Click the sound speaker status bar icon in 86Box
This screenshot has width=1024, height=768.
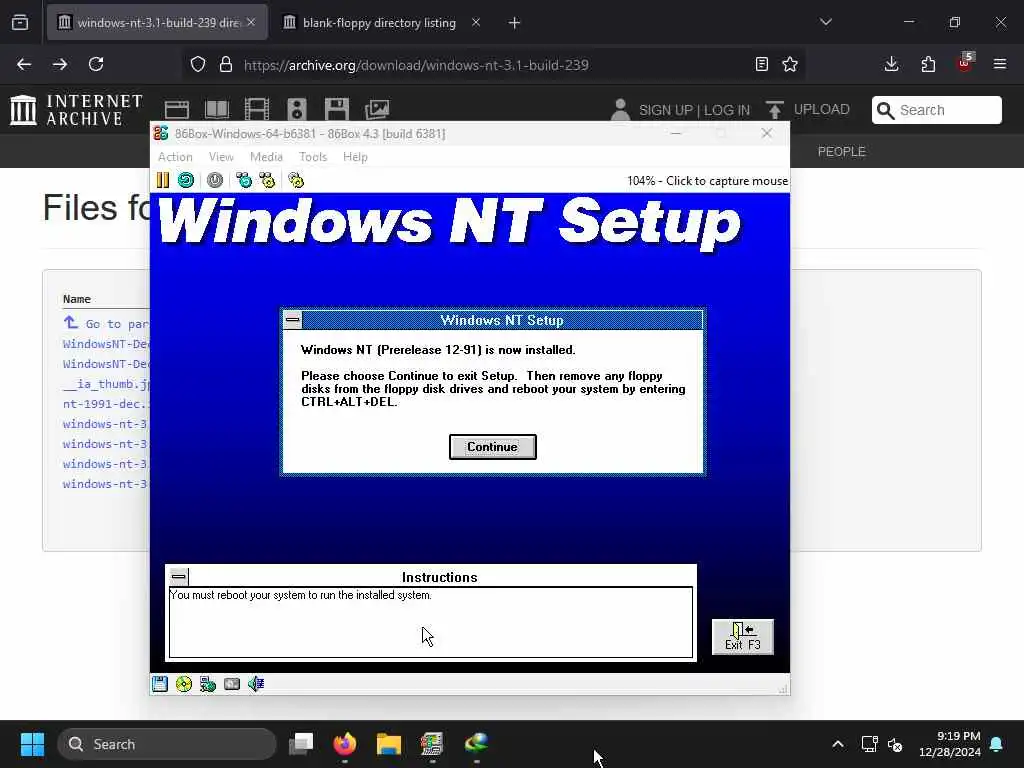coord(255,684)
